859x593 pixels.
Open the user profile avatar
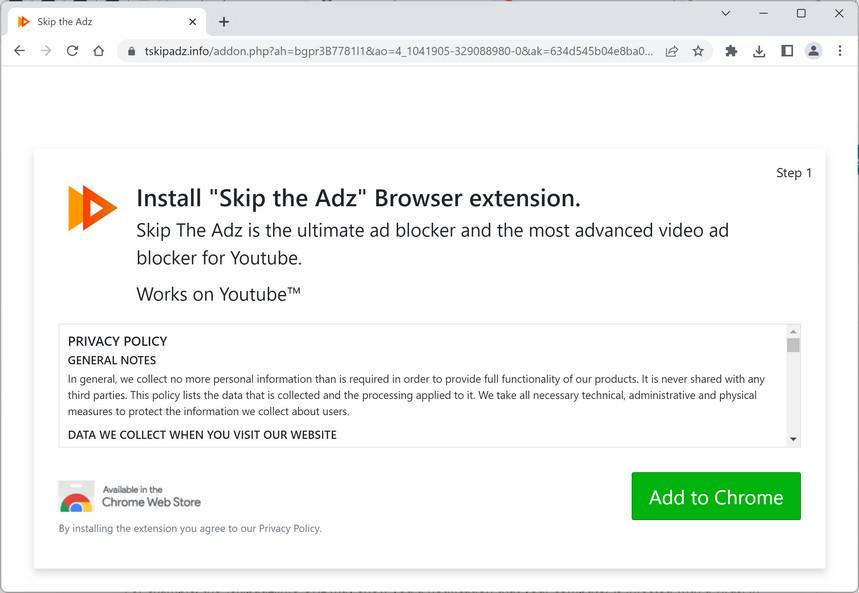tap(813, 51)
